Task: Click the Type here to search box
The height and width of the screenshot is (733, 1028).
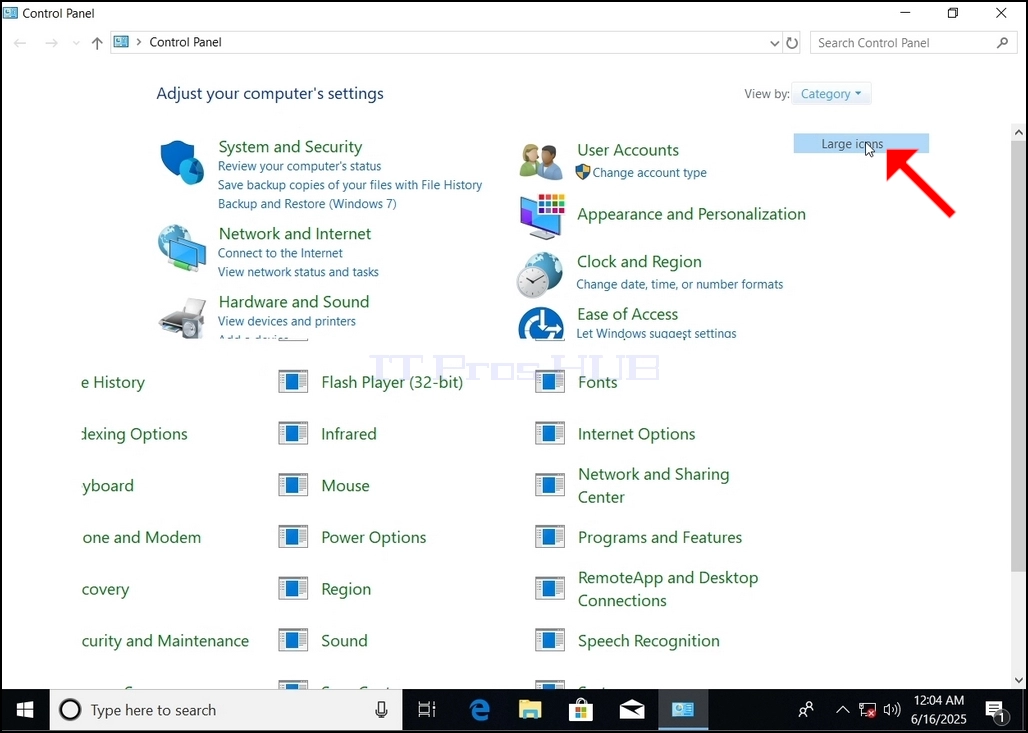Action: pyautogui.click(x=226, y=710)
